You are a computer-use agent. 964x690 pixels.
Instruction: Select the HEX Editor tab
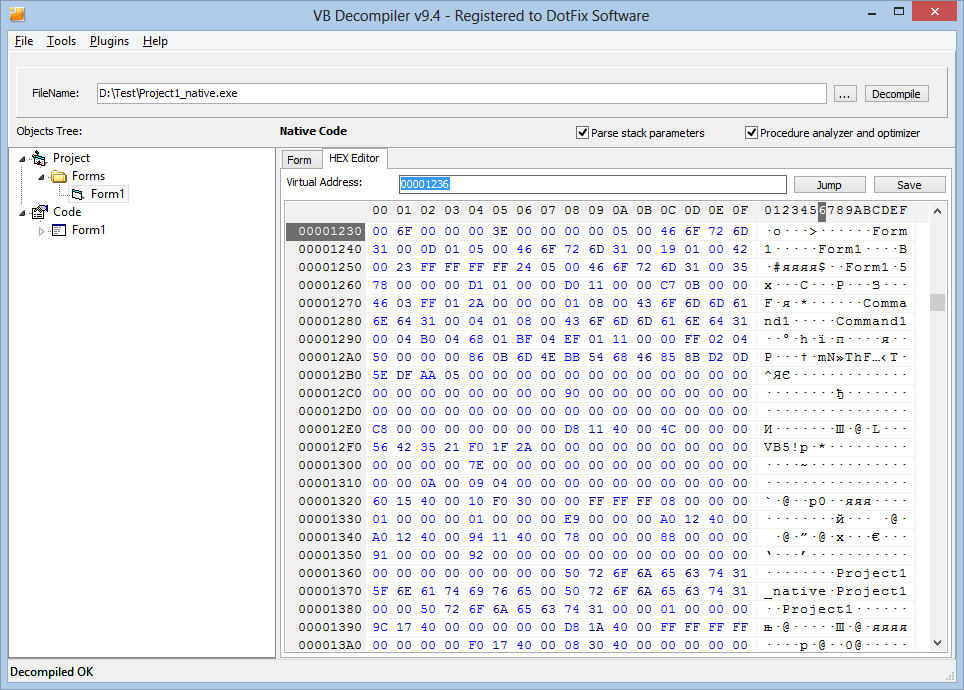354,158
